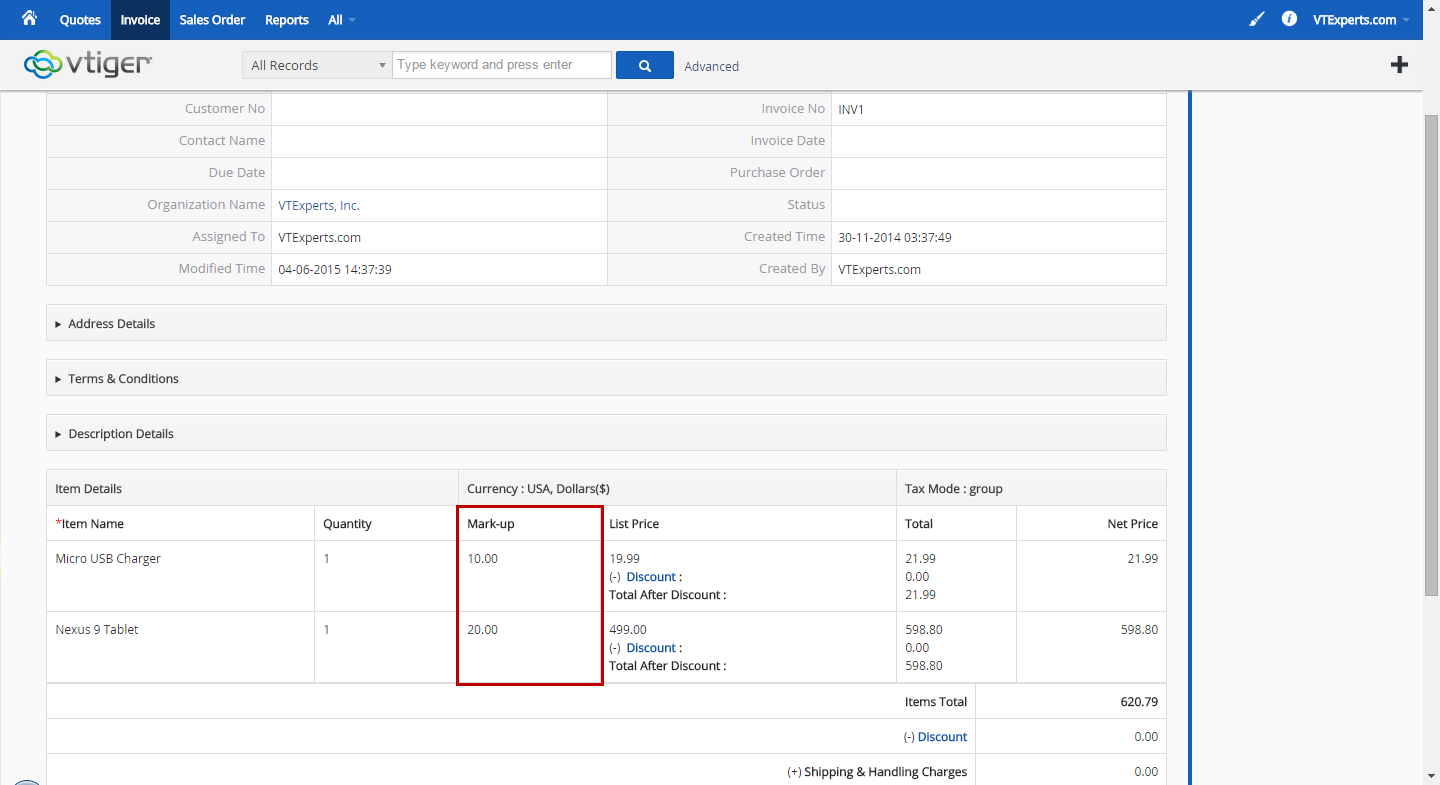The image size is (1440, 785).
Task: Click the Currency : USA, Dollars($) label
Action: [x=538, y=489]
